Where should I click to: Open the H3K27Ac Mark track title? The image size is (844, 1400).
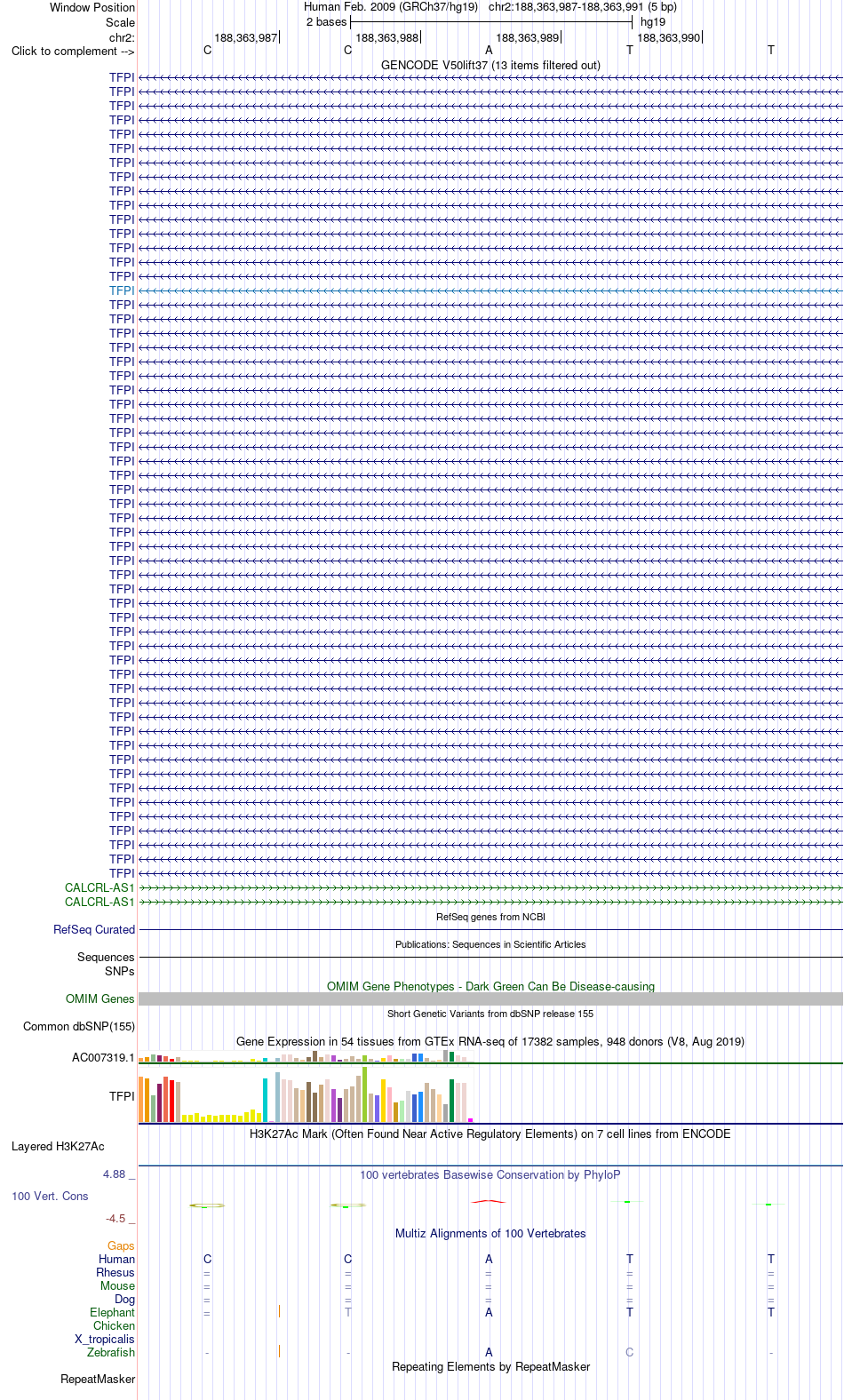pos(490,1134)
